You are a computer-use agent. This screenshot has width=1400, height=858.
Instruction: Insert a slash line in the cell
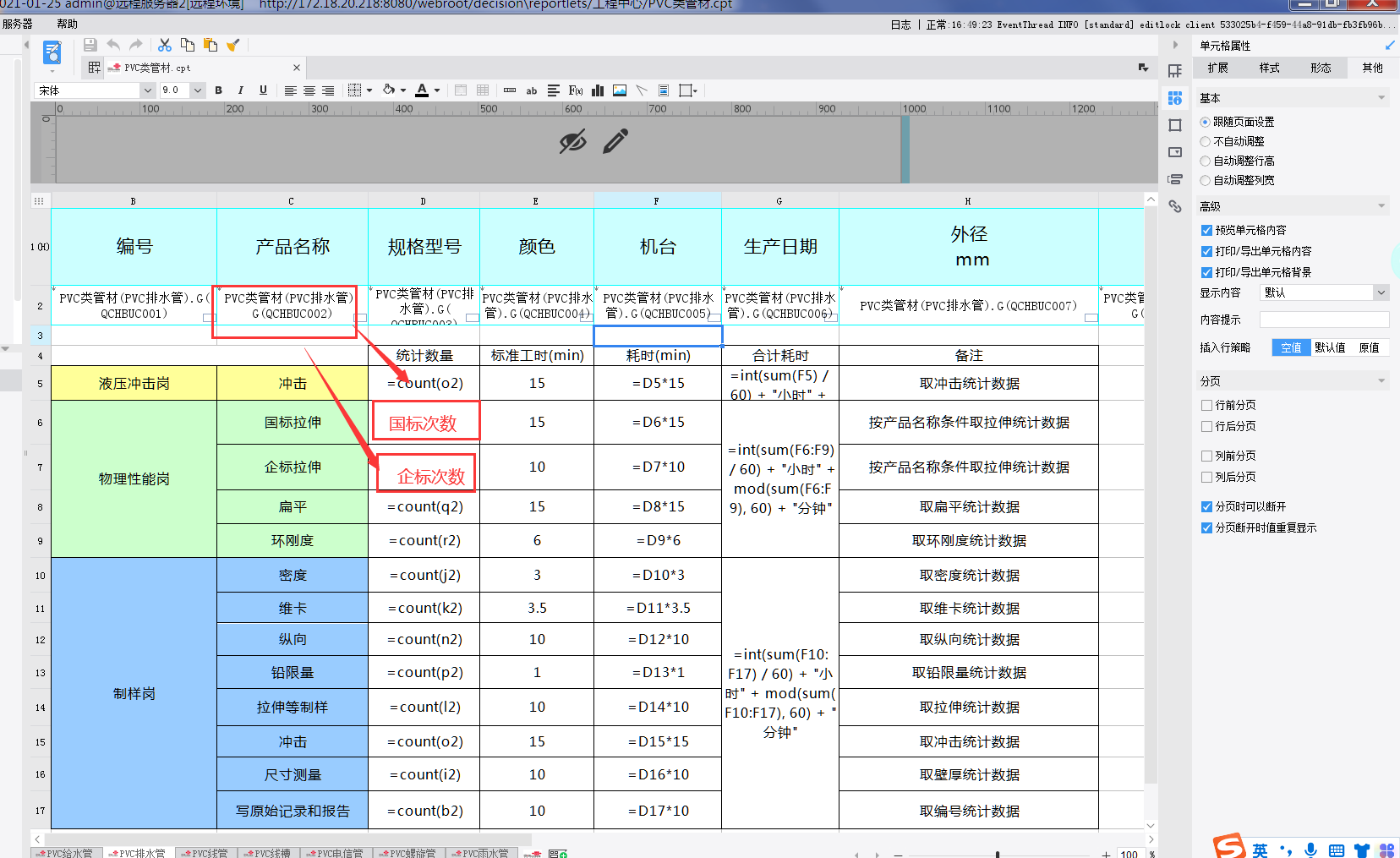pos(642,90)
